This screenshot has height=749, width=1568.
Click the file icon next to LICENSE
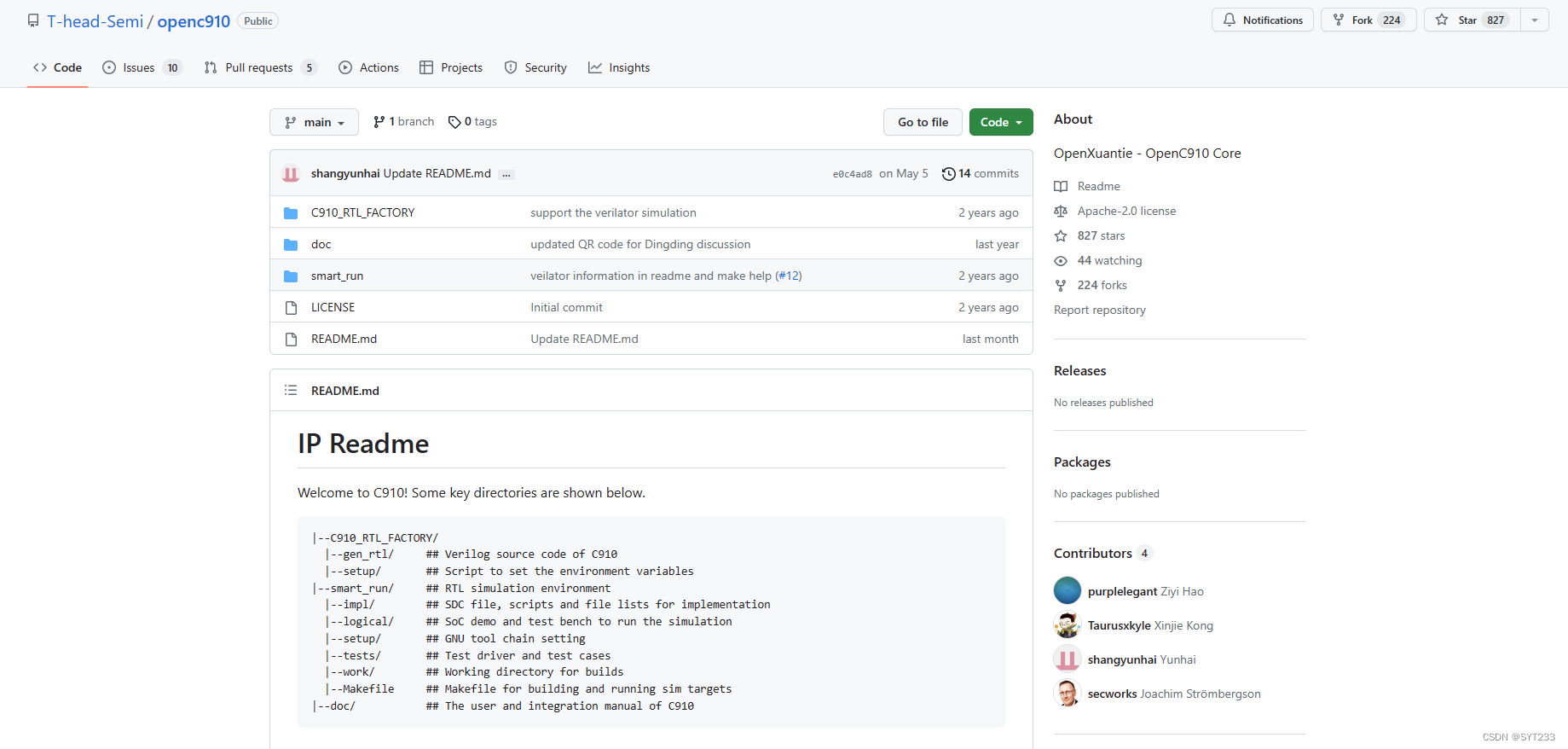(x=291, y=308)
